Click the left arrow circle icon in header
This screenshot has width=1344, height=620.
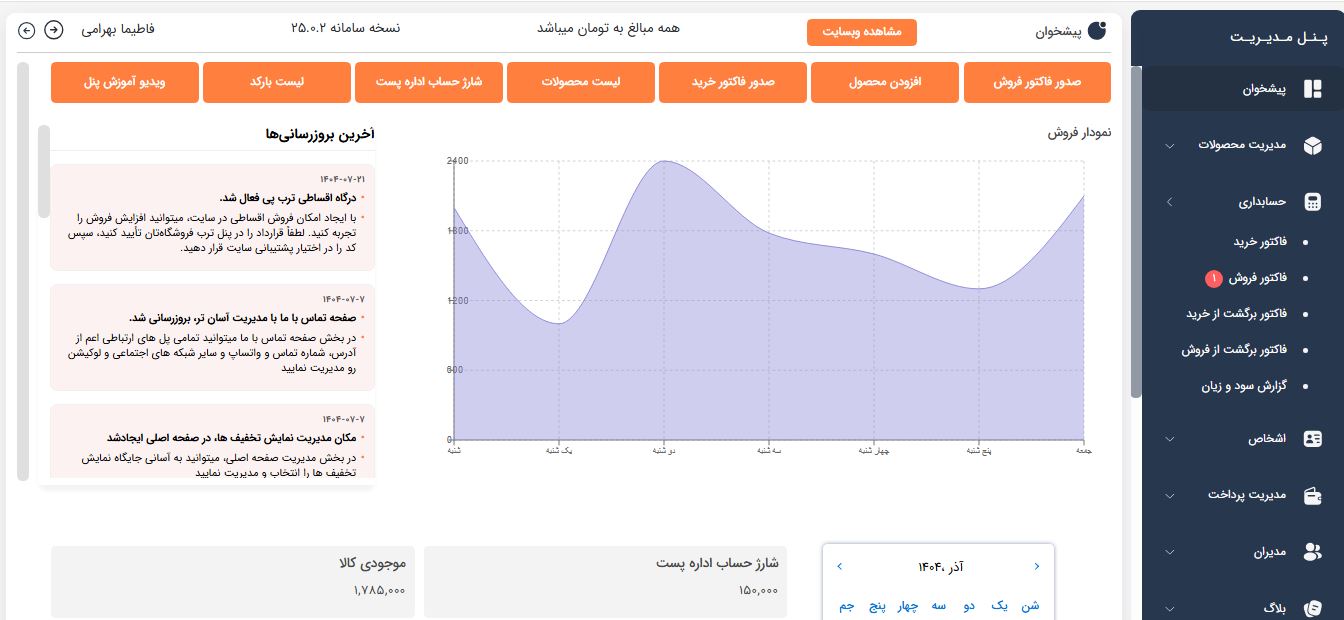[27, 30]
